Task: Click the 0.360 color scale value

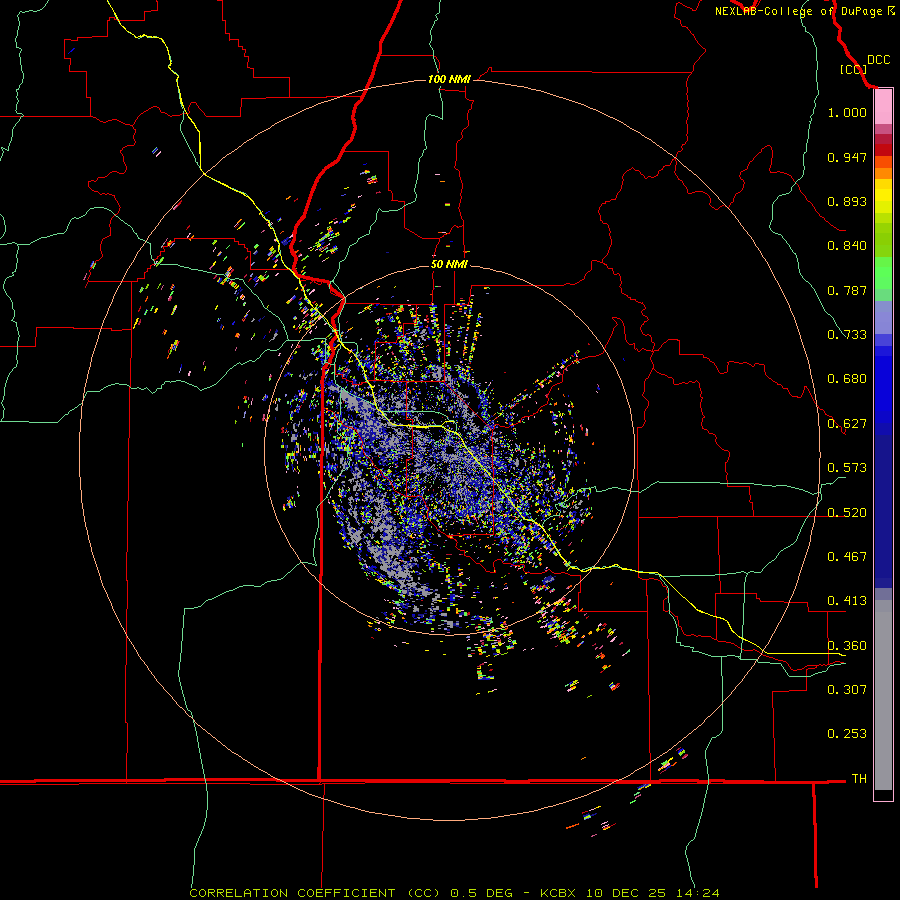Action: pos(847,646)
